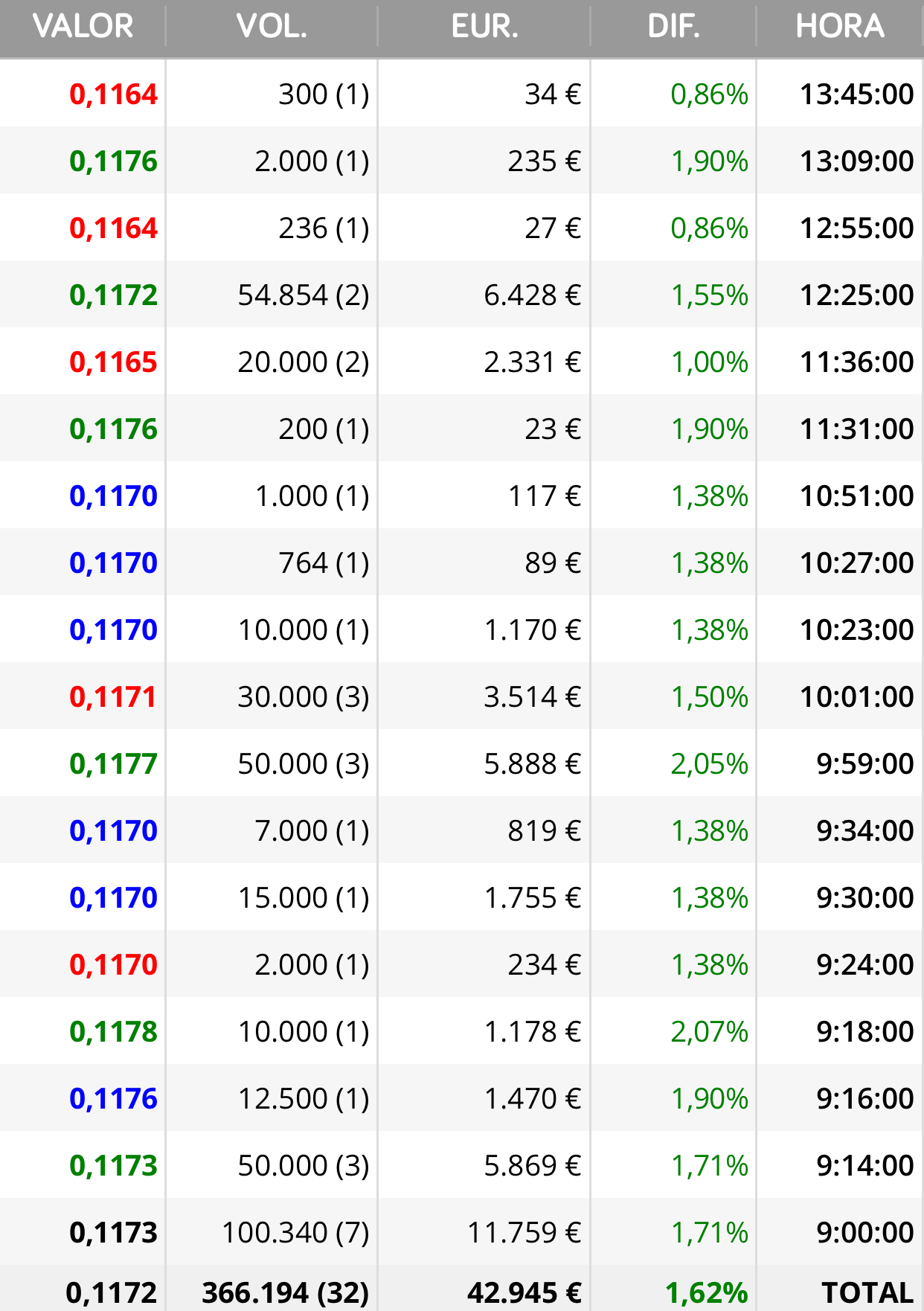924x1311 pixels.
Task: Click the 2.331 € amount cell
Action: pyautogui.click(x=532, y=362)
